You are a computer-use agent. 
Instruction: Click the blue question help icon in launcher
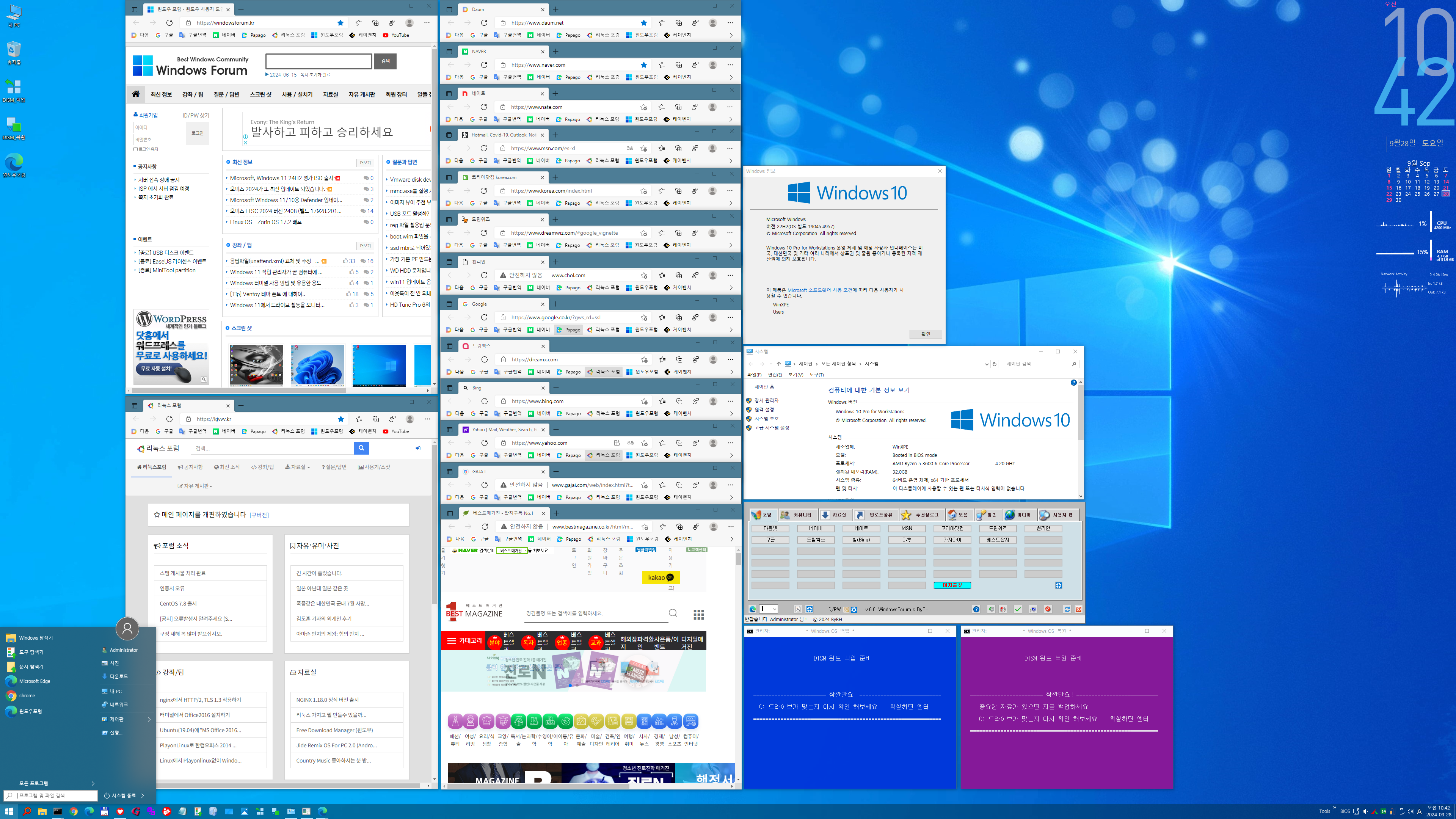976,609
